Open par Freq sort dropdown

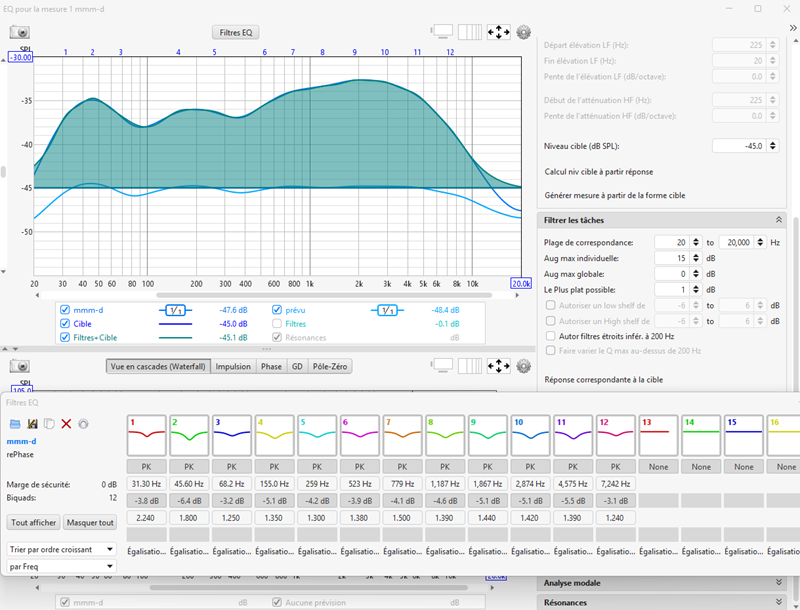coord(61,566)
